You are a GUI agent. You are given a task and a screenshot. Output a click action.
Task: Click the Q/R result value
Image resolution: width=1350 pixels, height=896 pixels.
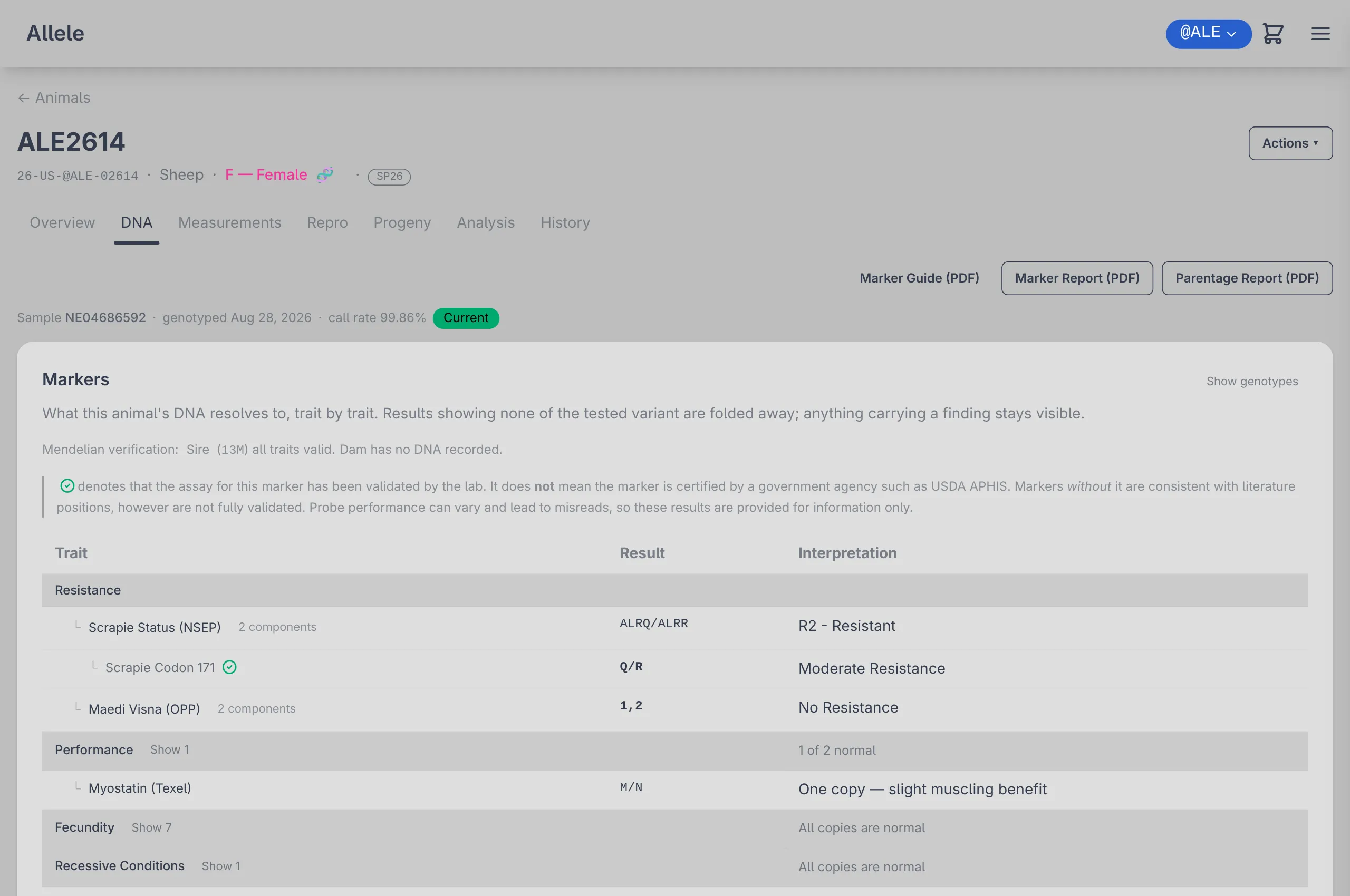[x=631, y=666]
